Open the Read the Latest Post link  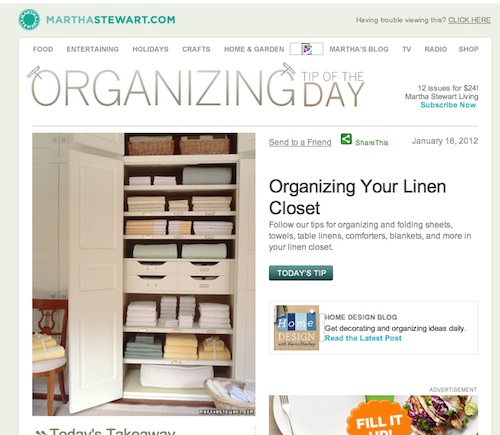coord(363,338)
